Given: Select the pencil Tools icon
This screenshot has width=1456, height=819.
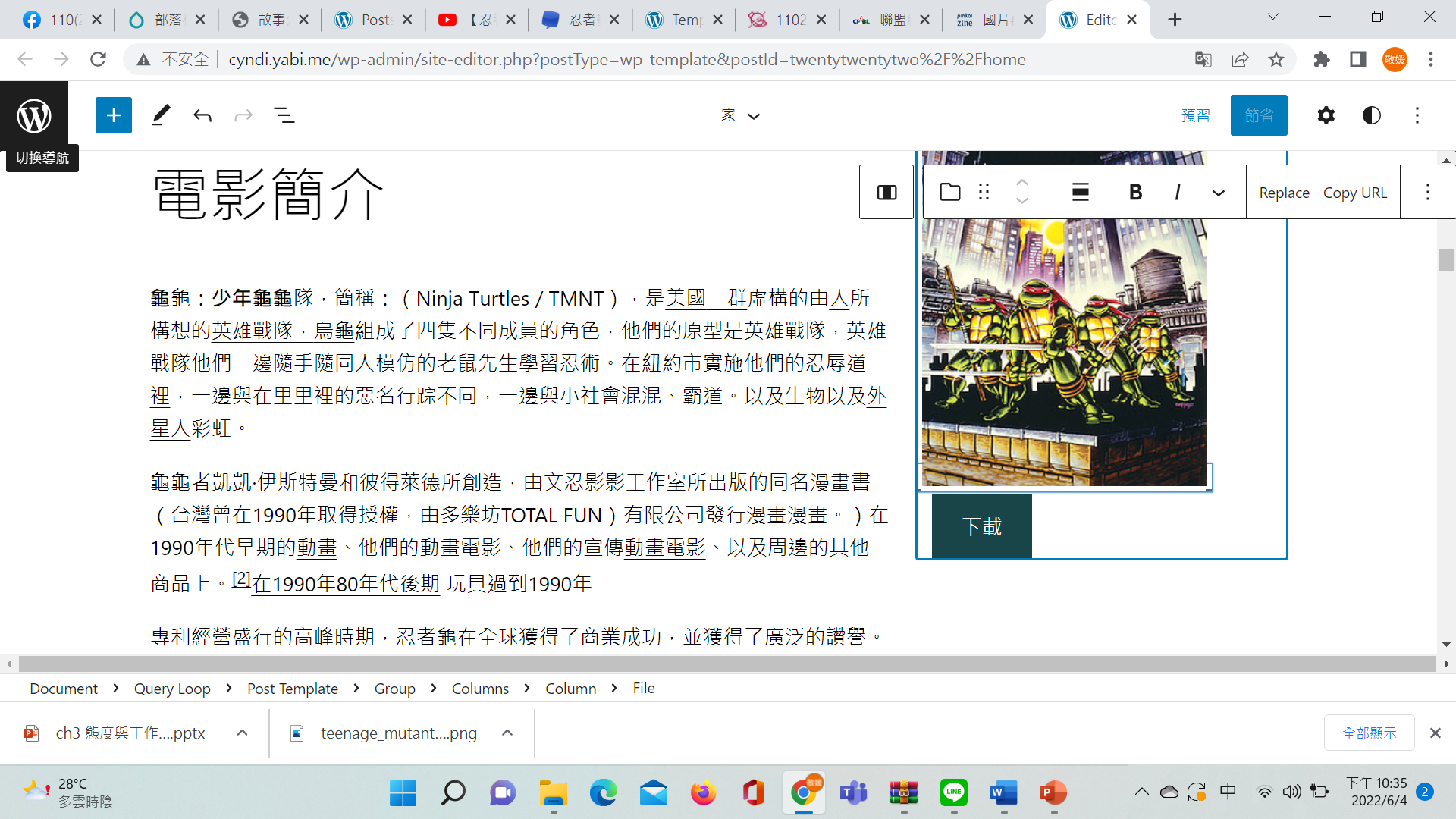Looking at the screenshot, I should [161, 115].
